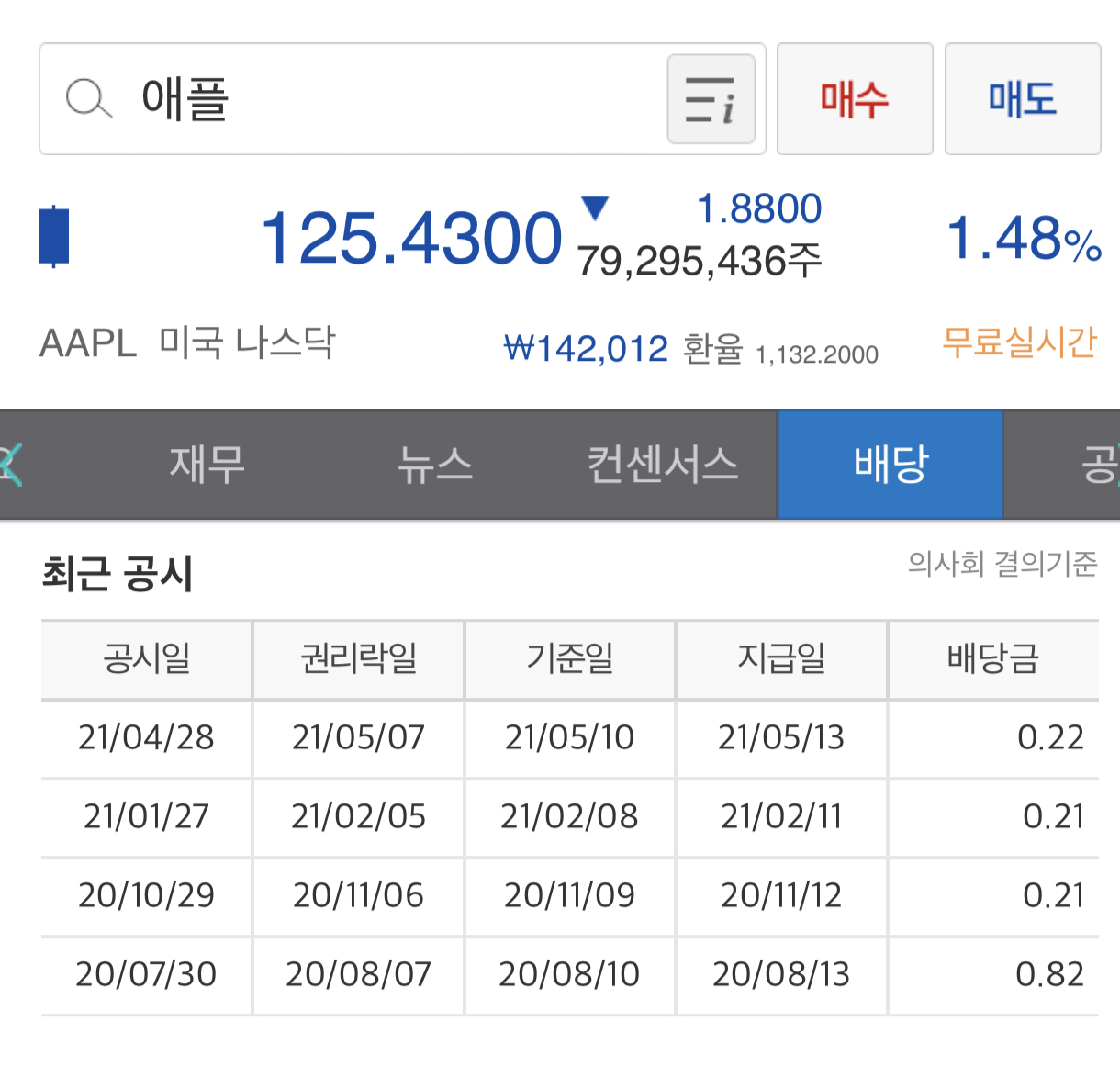Switch to the 컨센서스 tab

663,464
